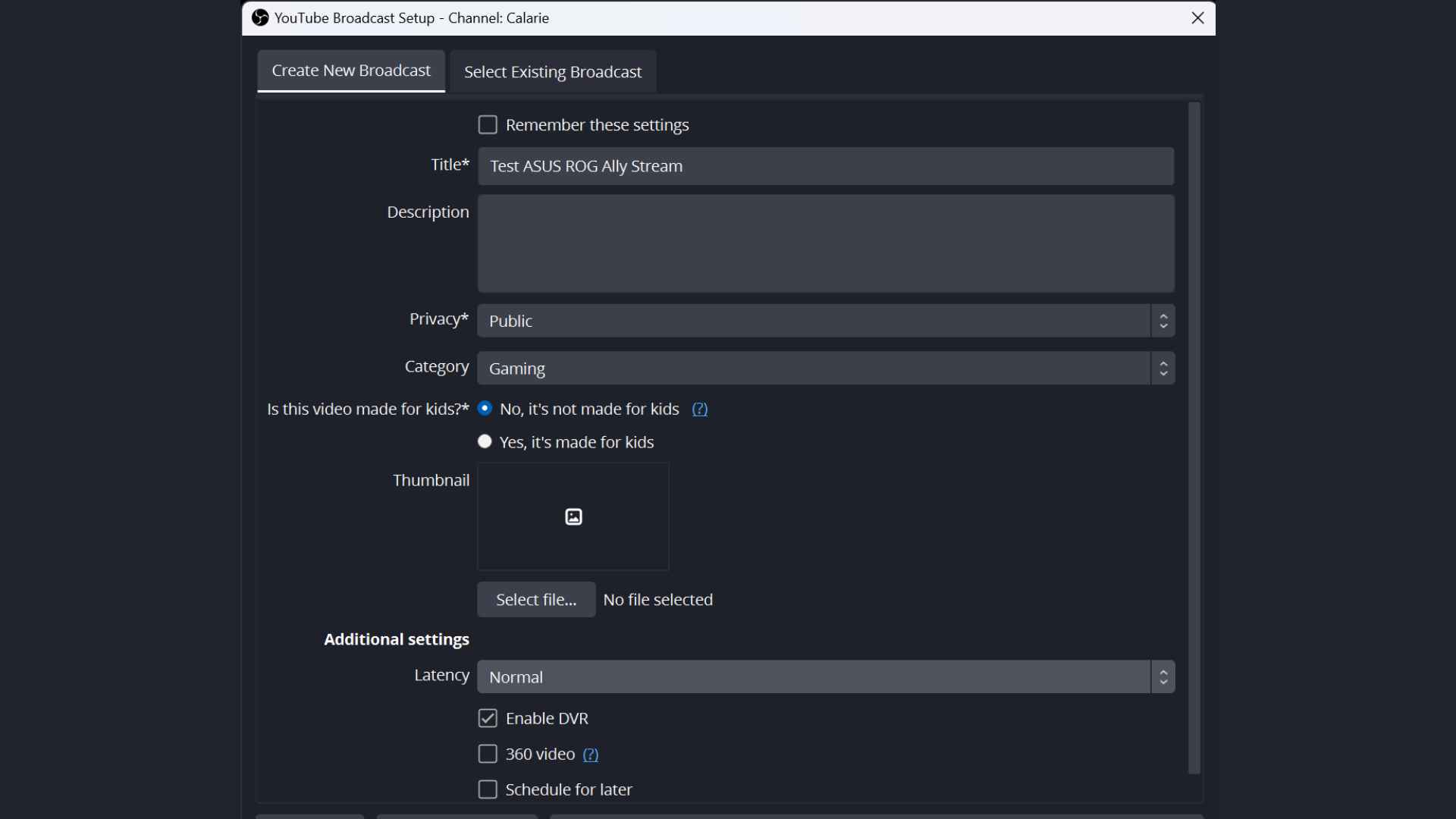Open the Latency combo box showing Normal
This screenshot has height=819, width=1456.
tap(813, 677)
